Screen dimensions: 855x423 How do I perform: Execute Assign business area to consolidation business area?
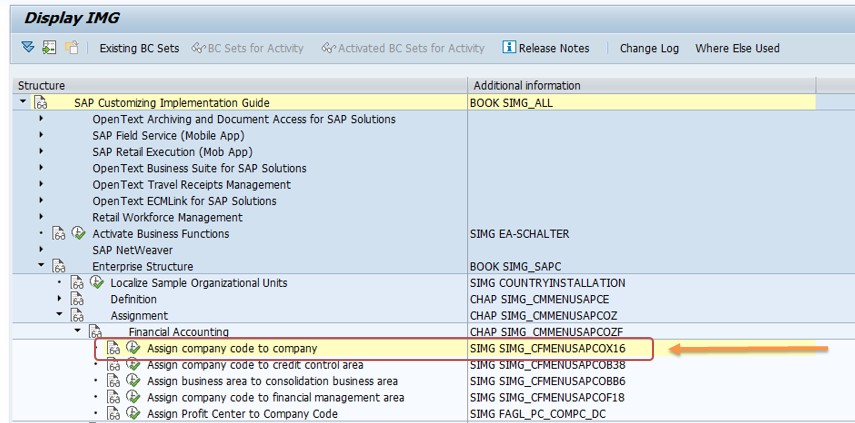tap(133, 380)
